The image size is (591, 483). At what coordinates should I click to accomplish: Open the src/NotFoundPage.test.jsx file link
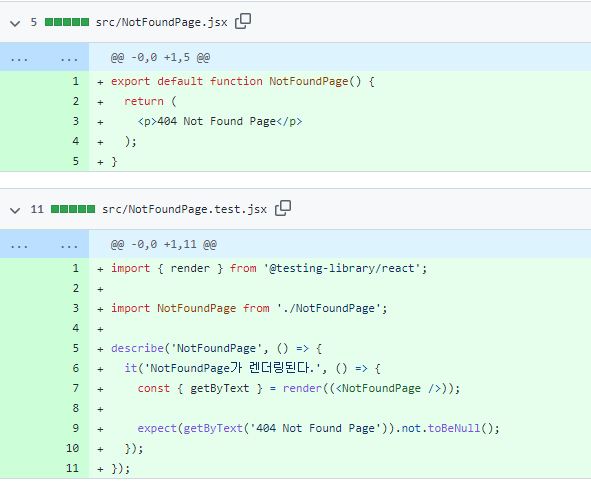(x=184, y=209)
